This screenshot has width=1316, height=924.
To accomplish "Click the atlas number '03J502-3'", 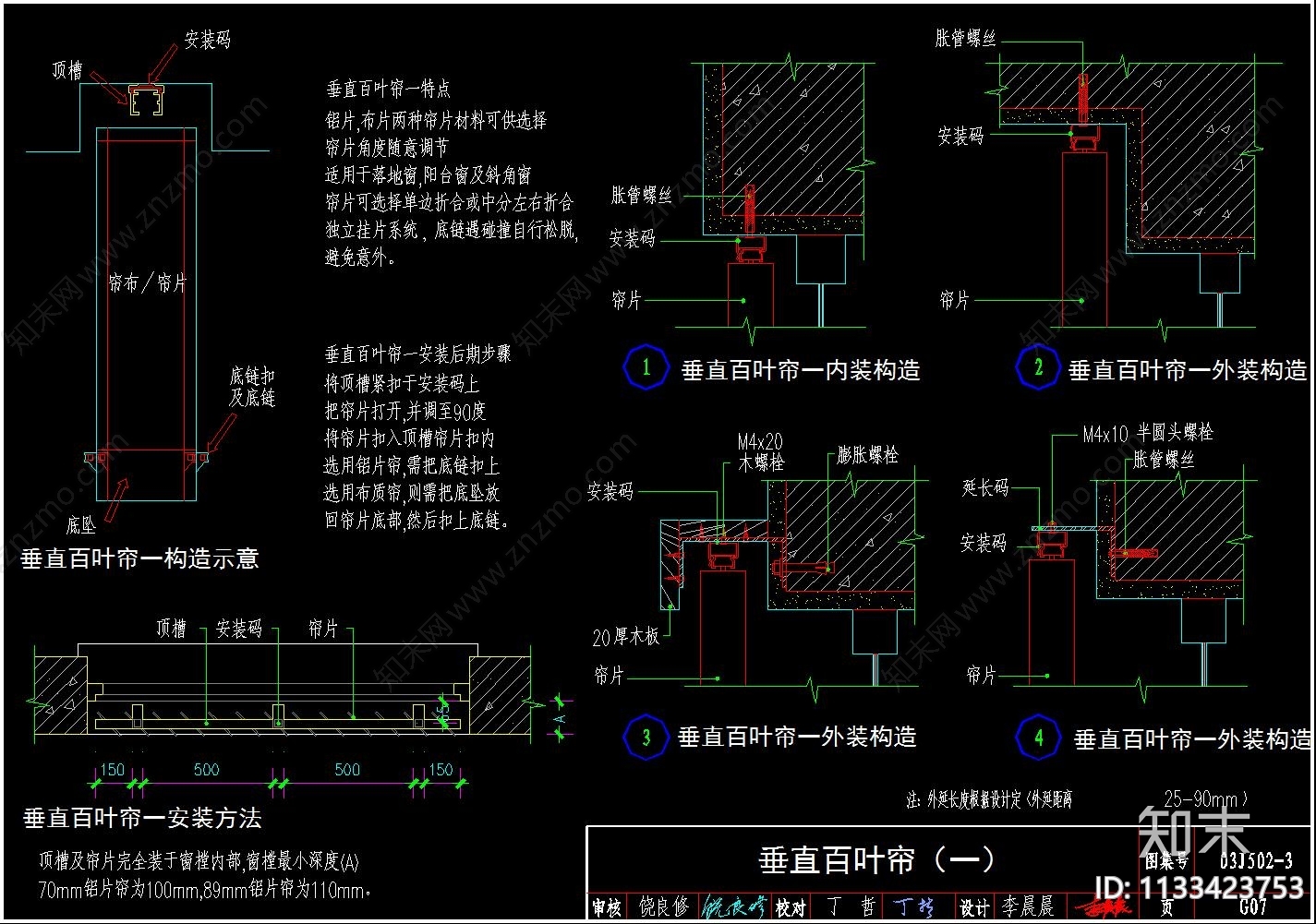I will (x=1256, y=861).
